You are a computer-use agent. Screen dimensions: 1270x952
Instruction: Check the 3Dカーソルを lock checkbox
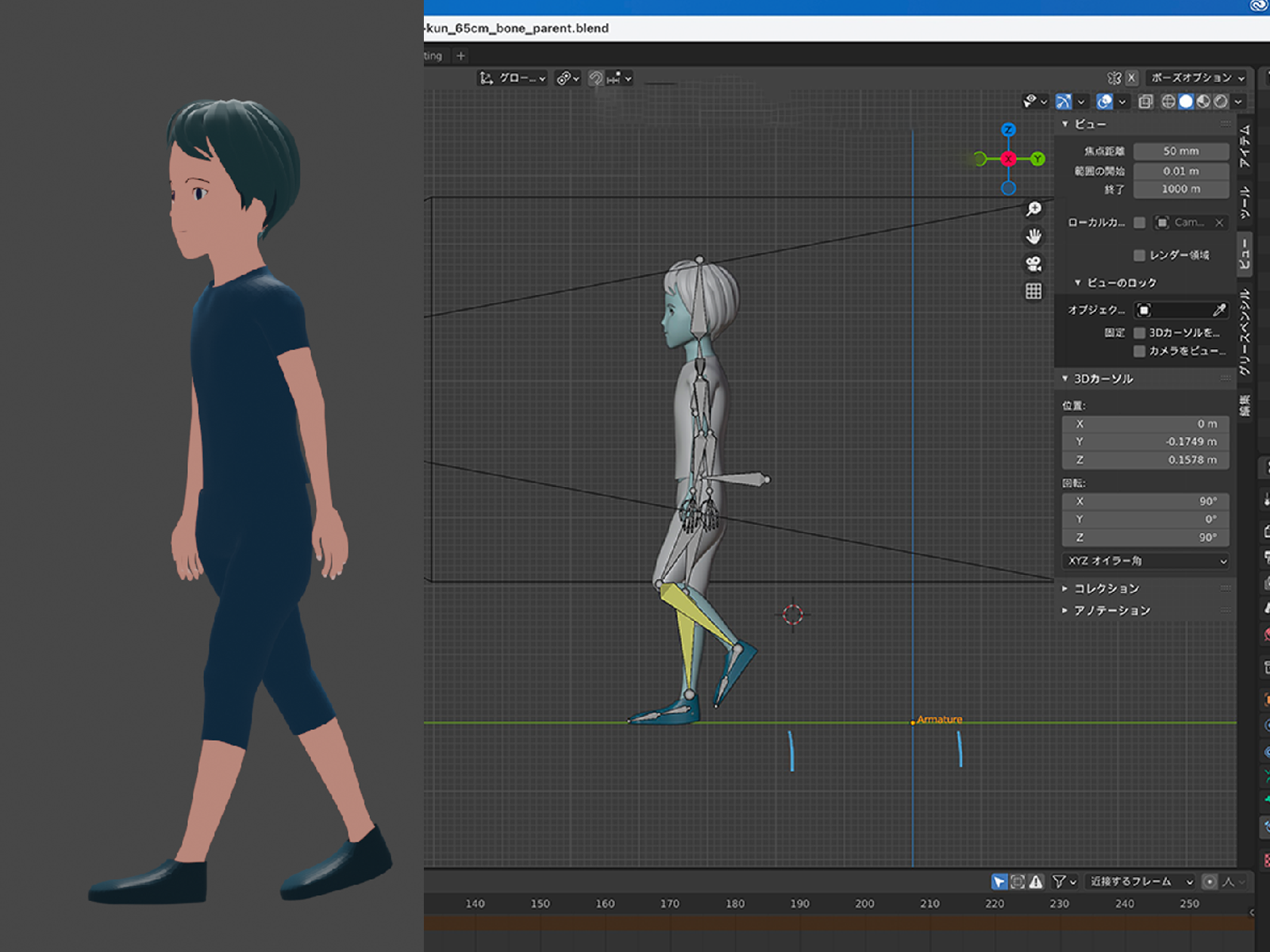point(1140,333)
